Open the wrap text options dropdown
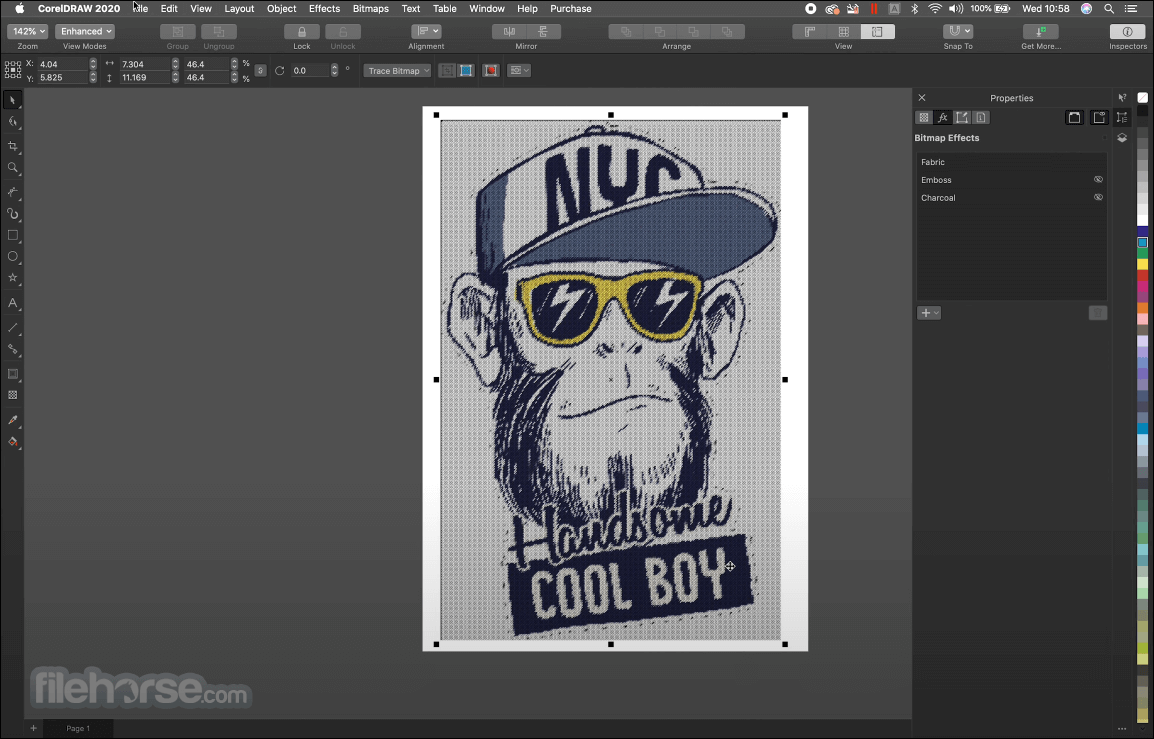Screen dimensions: 1154x739 point(519,71)
